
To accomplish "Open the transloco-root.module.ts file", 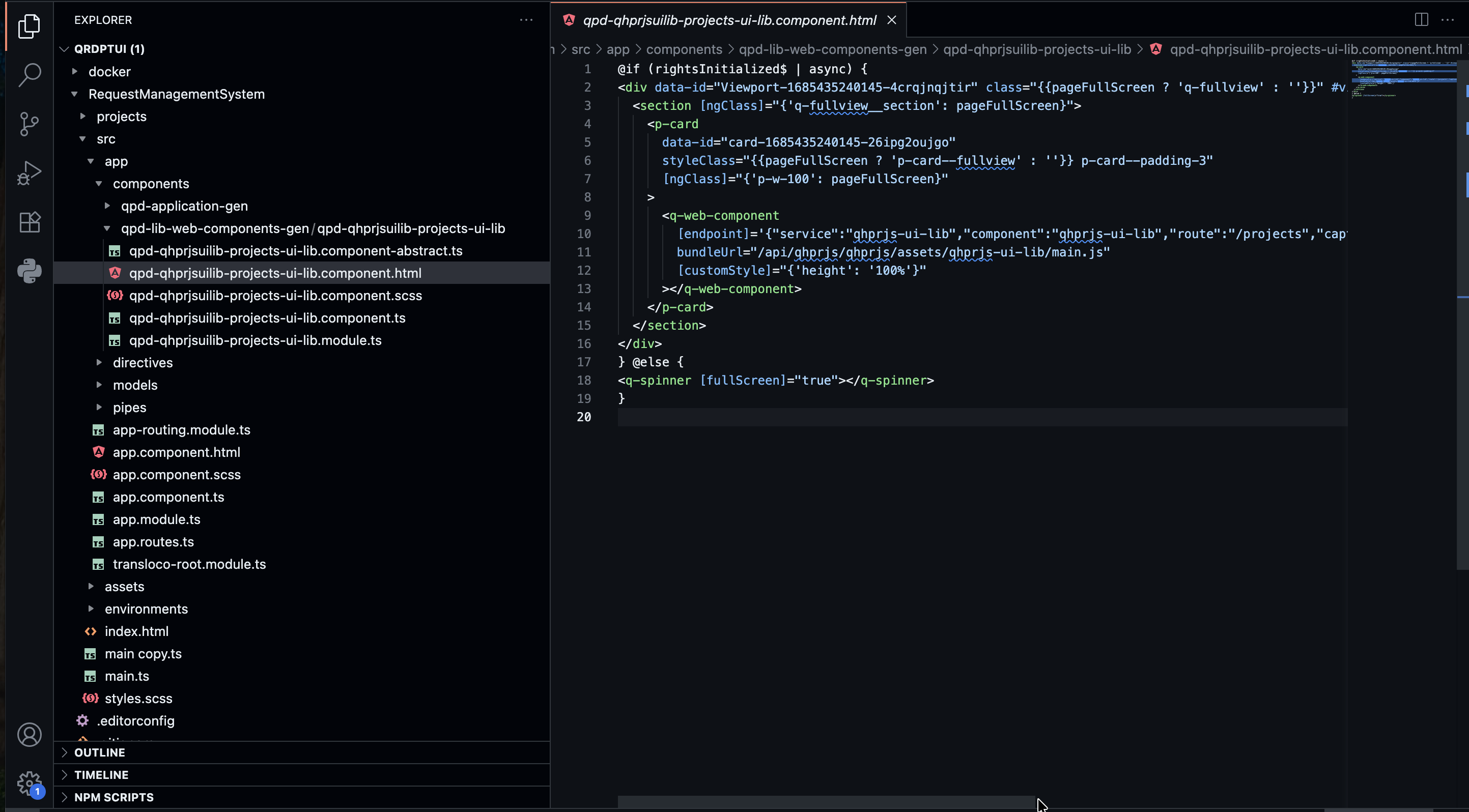I will click(189, 564).
